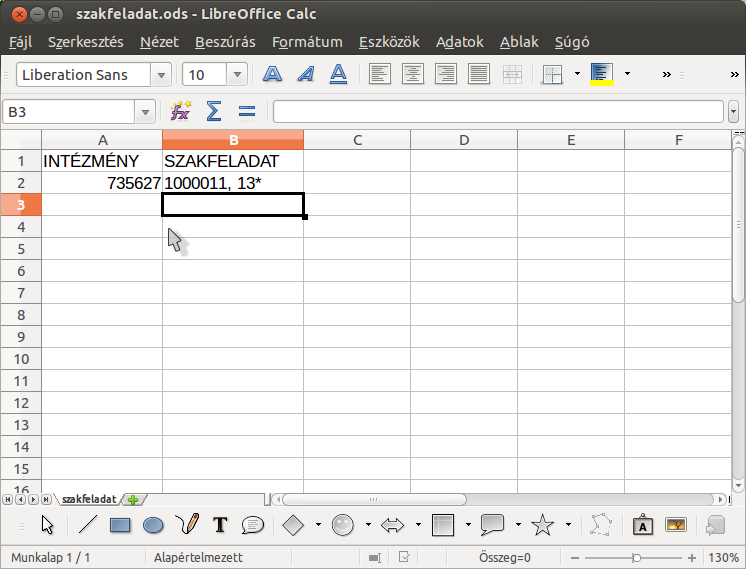Show more formatting toolbar buttons
Viewport: 746px width, 569px height.
tap(667, 74)
